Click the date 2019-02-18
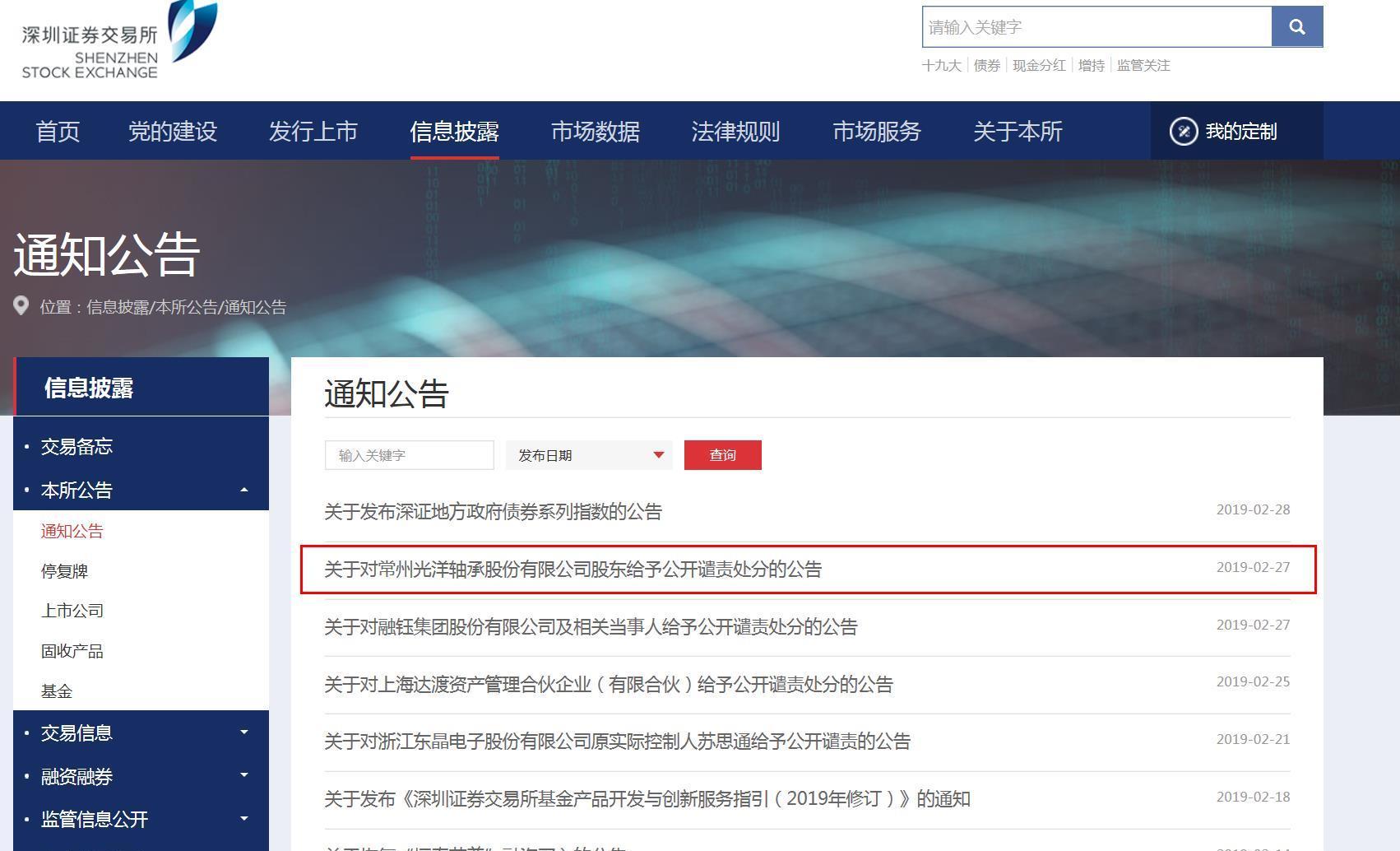The image size is (1400, 851). click(x=1253, y=797)
